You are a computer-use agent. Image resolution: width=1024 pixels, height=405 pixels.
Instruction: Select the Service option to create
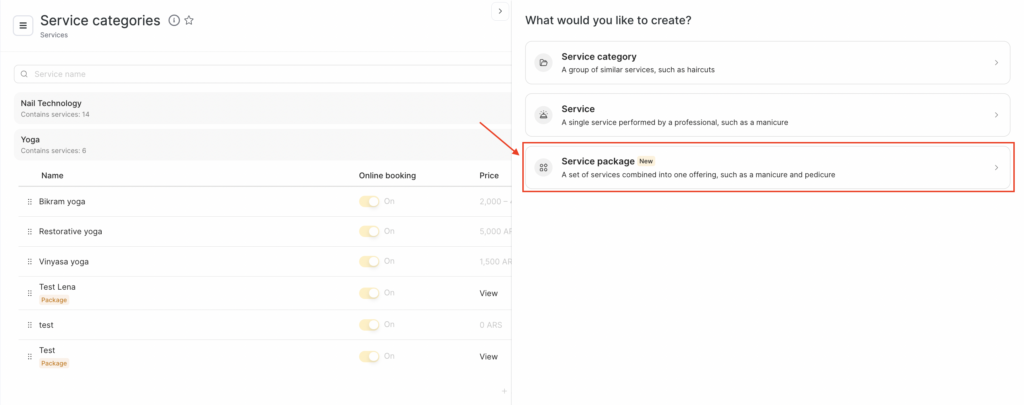click(x=767, y=115)
